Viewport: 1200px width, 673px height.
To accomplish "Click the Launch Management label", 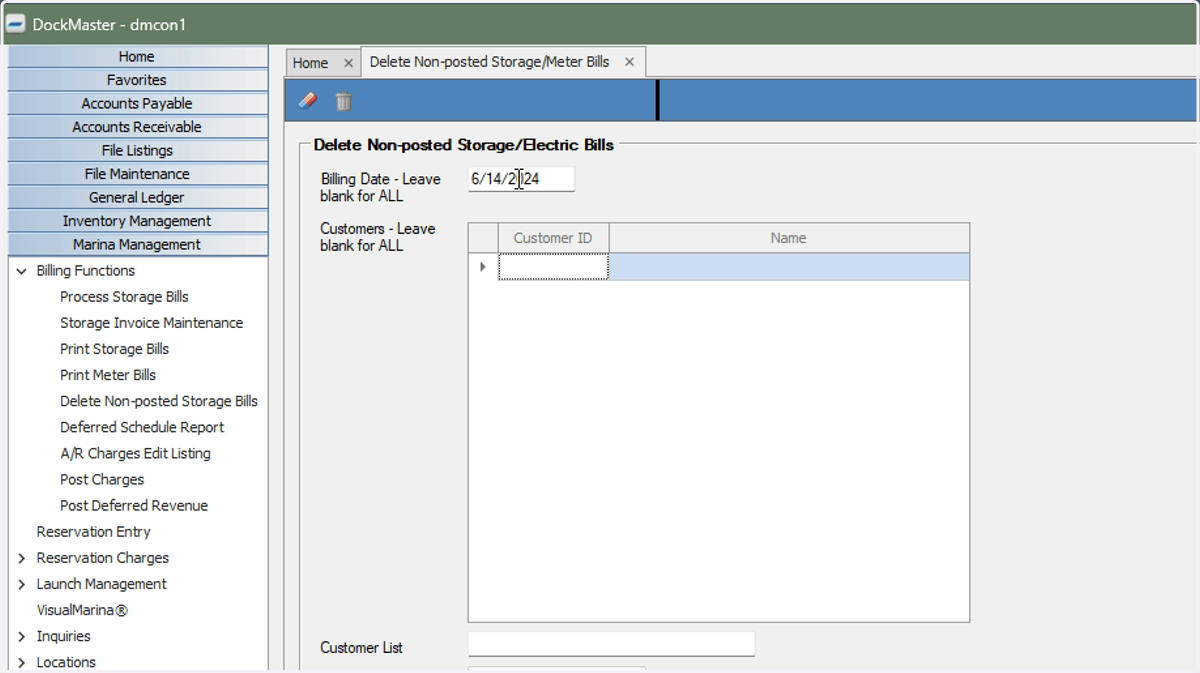I will 102,584.
